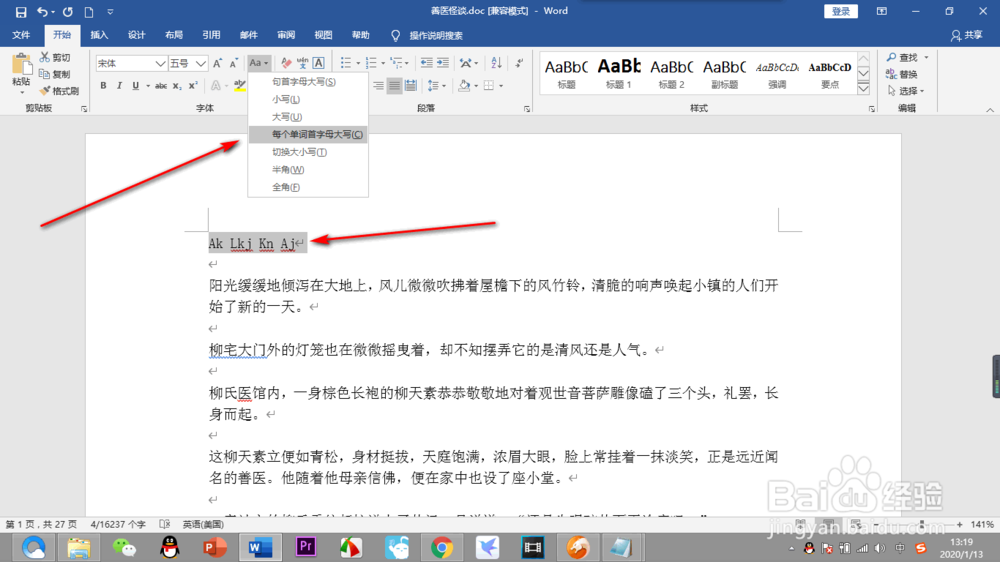
Task: Open ribbon display options icon
Action: click(881, 11)
